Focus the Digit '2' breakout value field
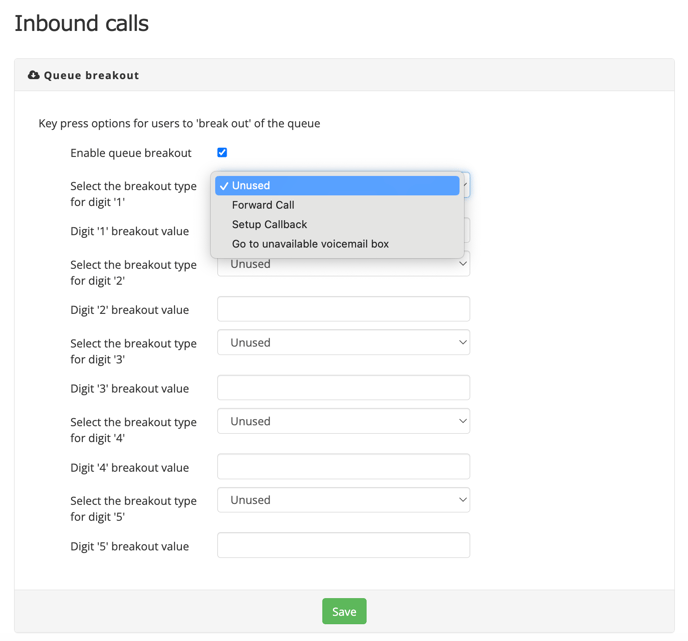The height and width of the screenshot is (641, 688). [344, 309]
